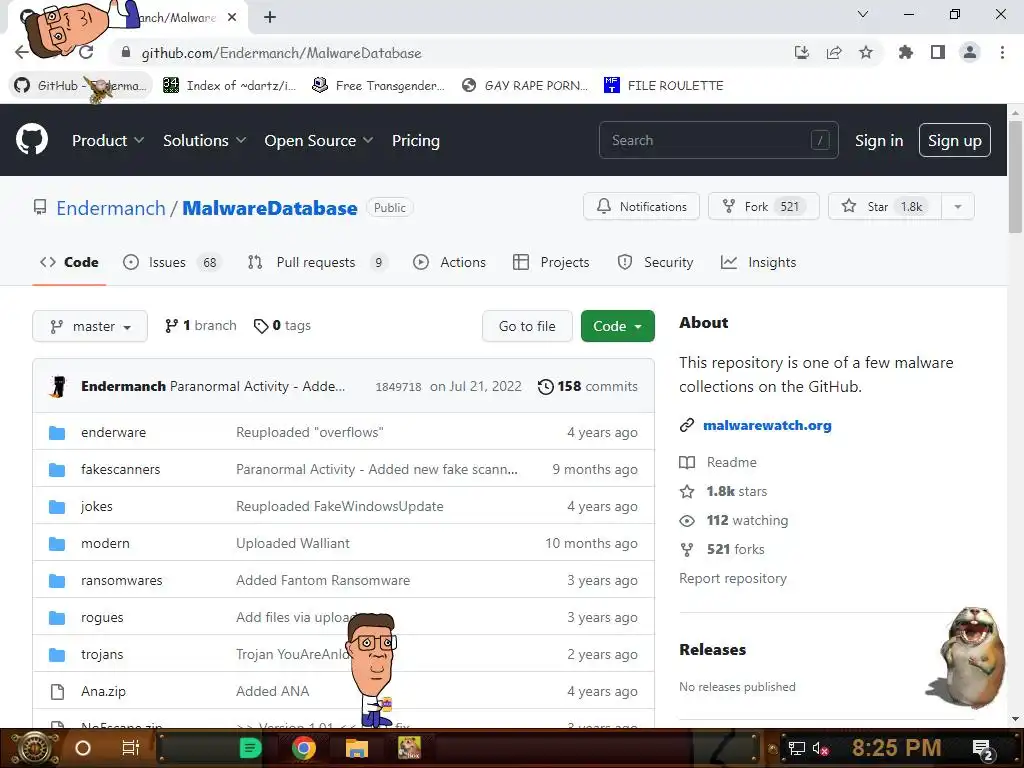Viewport: 1024px width, 768px height.
Task: Fork the repository with the Fork button
Action: 763,206
